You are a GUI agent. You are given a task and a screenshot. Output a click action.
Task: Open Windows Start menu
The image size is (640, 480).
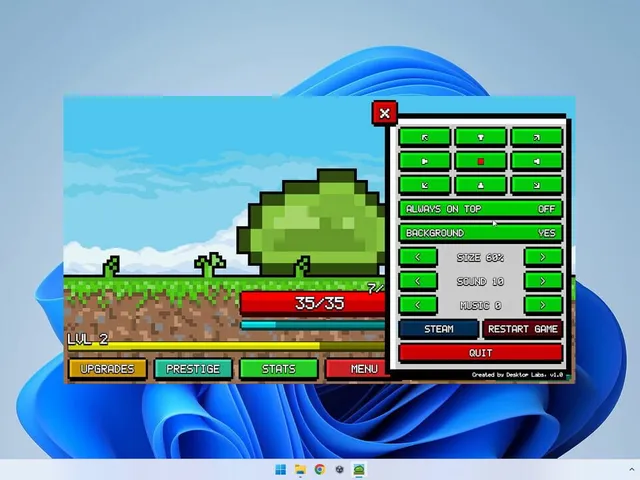click(x=281, y=469)
